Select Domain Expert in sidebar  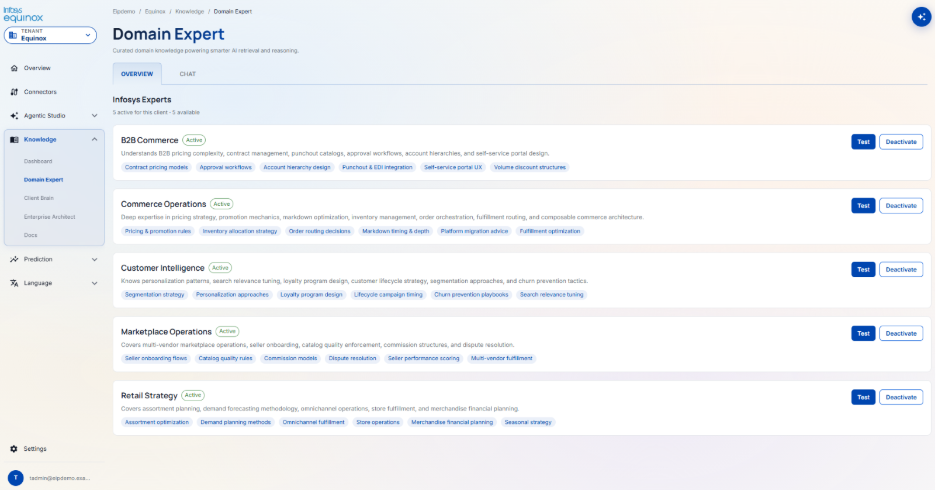[44, 180]
